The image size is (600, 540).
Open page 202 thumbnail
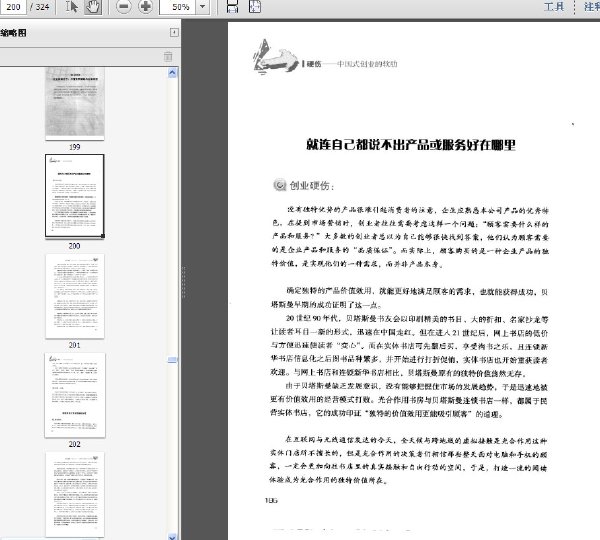click(75, 395)
